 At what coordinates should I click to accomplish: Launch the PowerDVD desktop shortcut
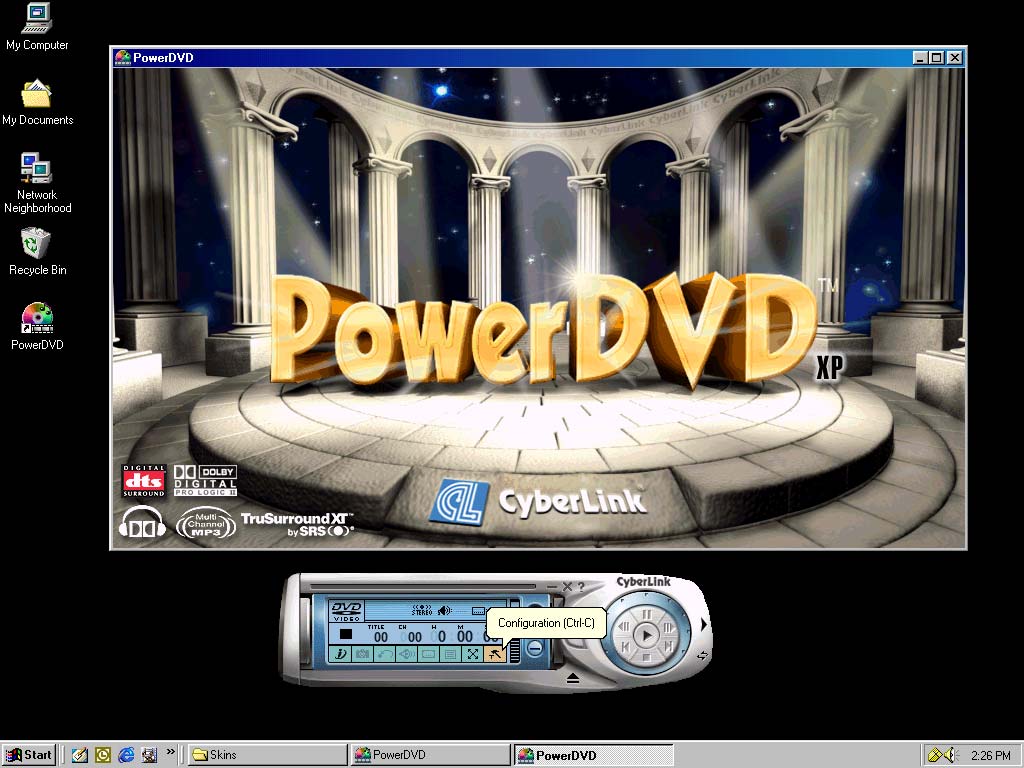pyautogui.click(x=37, y=327)
